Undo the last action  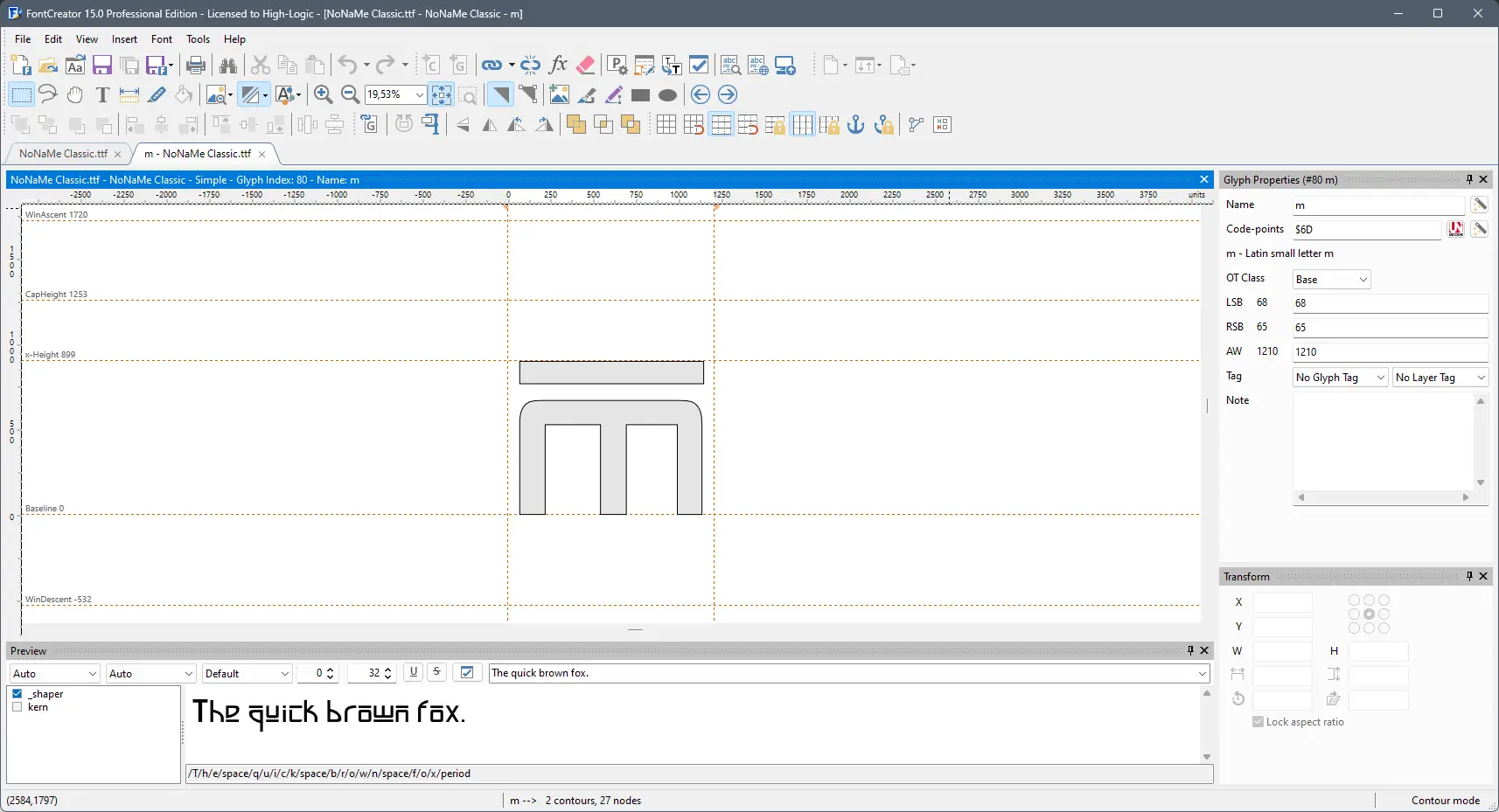pyautogui.click(x=348, y=65)
